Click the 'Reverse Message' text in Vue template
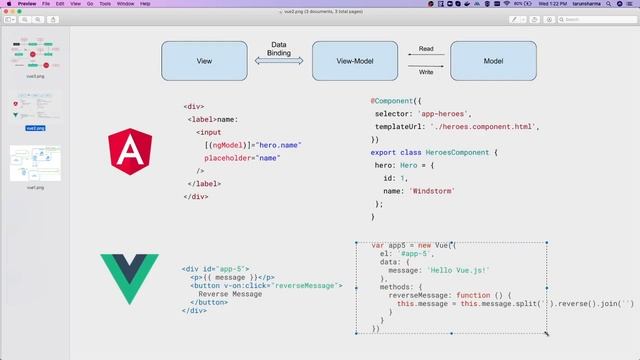 (230, 294)
